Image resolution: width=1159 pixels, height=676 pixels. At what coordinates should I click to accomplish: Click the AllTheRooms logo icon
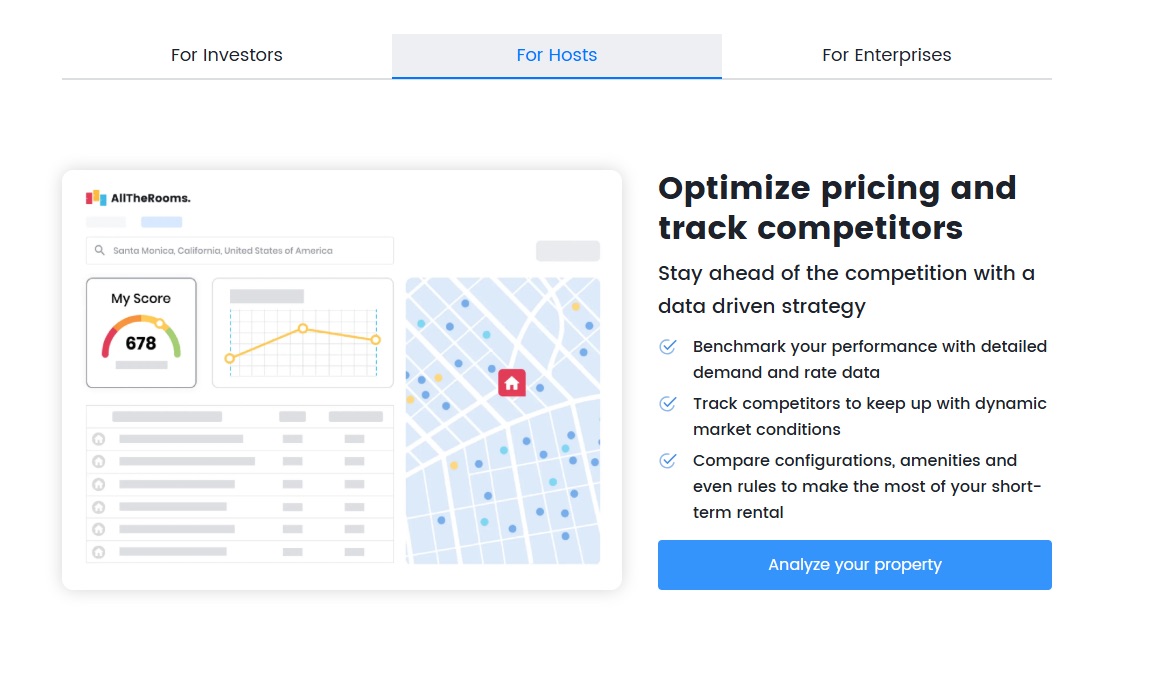pos(96,197)
